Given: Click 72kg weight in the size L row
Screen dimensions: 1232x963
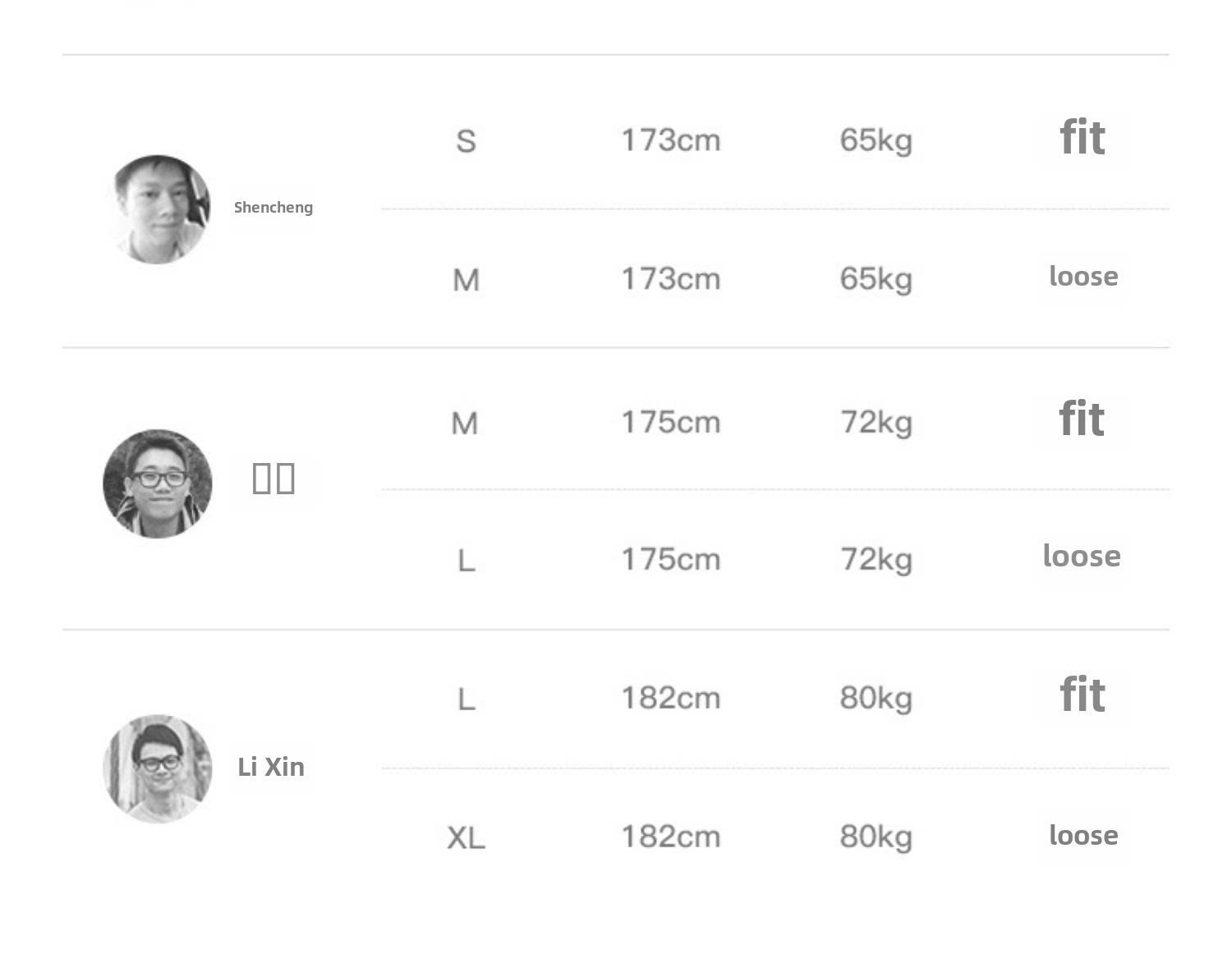Looking at the screenshot, I should coord(876,560).
